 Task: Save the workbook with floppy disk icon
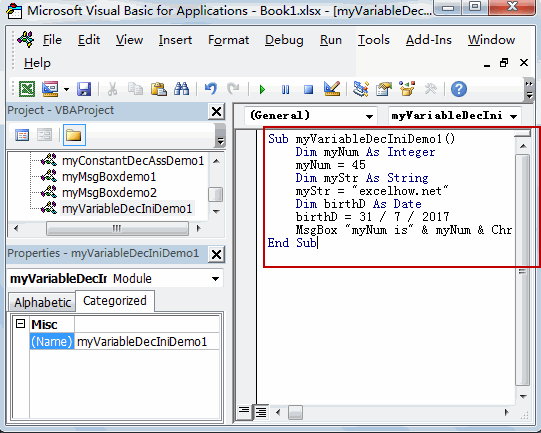coord(84,89)
